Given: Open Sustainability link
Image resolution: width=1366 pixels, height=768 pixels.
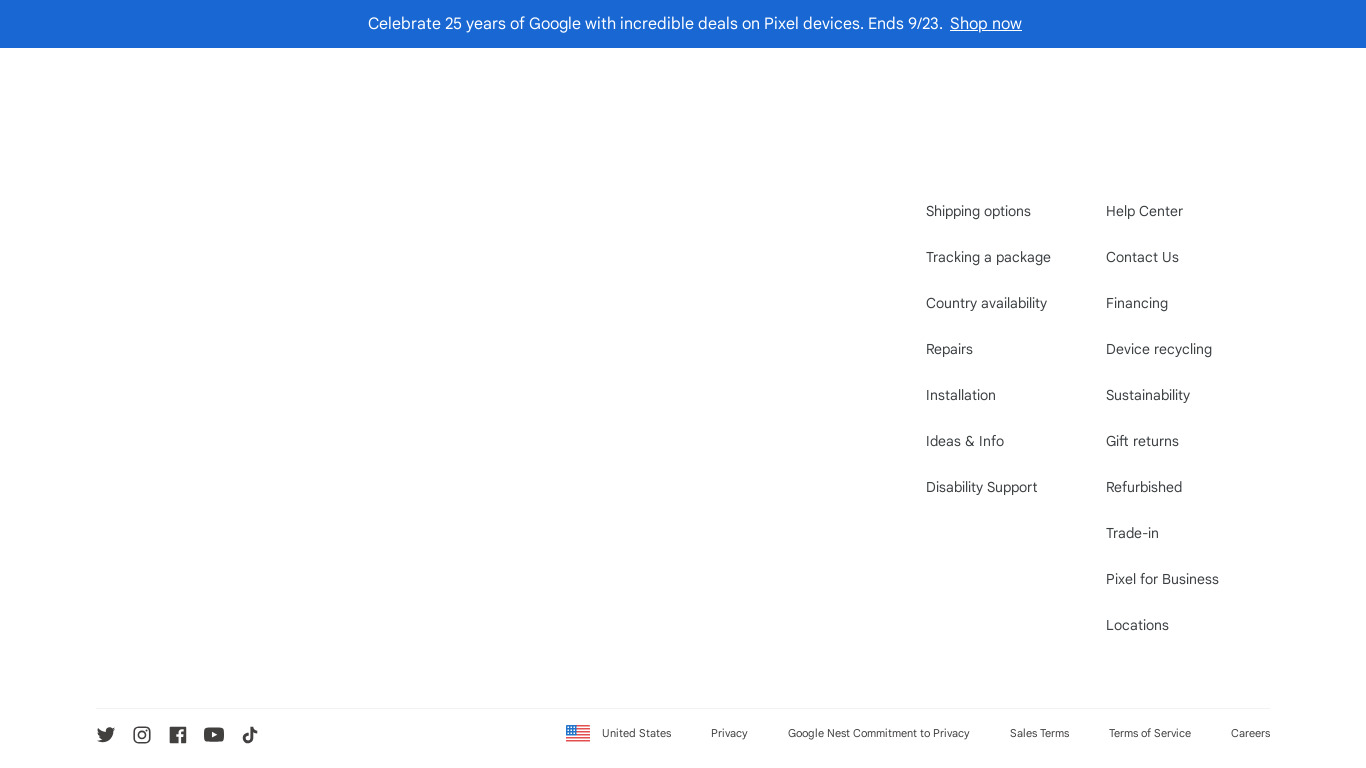Looking at the screenshot, I should [x=1148, y=395].
